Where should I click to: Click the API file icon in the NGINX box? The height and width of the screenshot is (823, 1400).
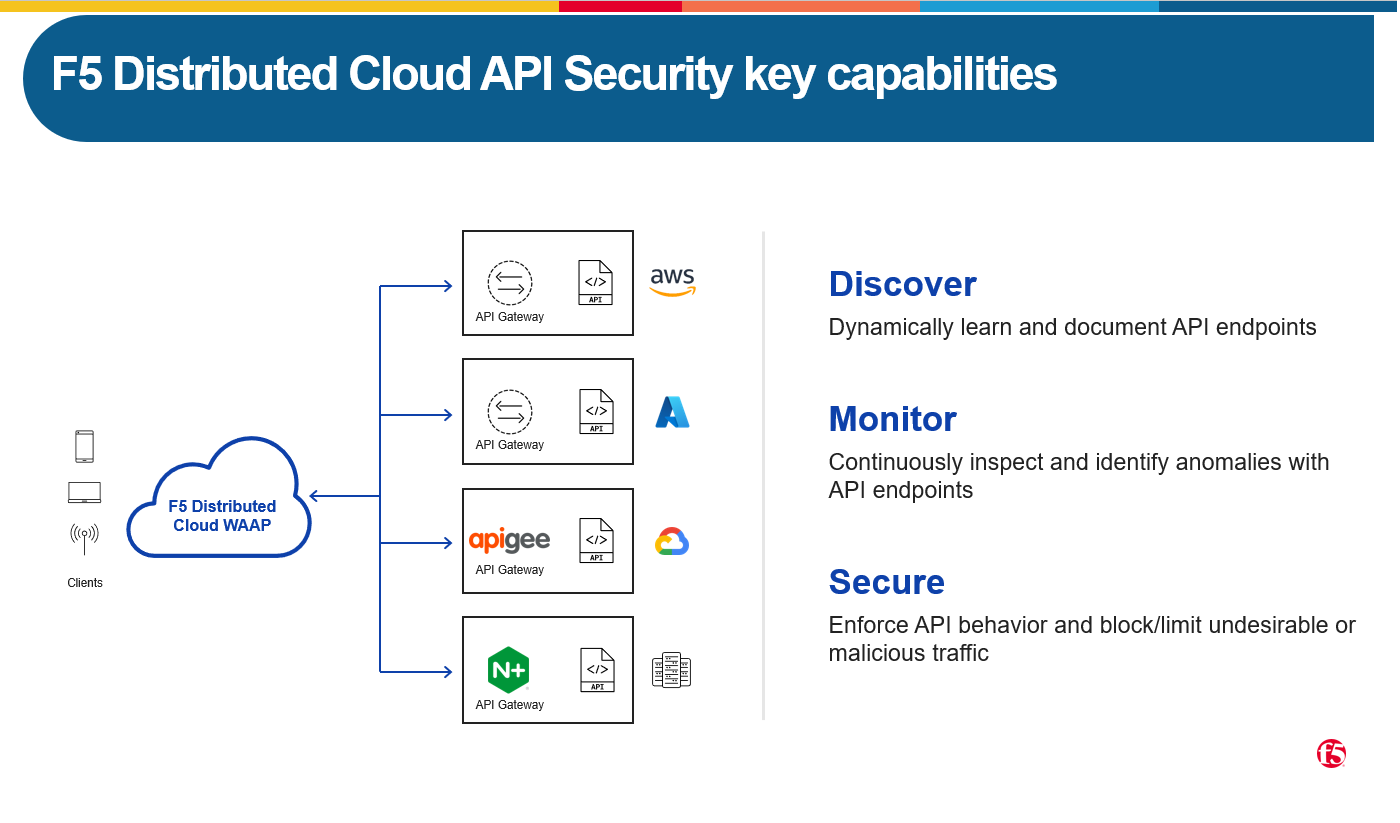tap(597, 670)
